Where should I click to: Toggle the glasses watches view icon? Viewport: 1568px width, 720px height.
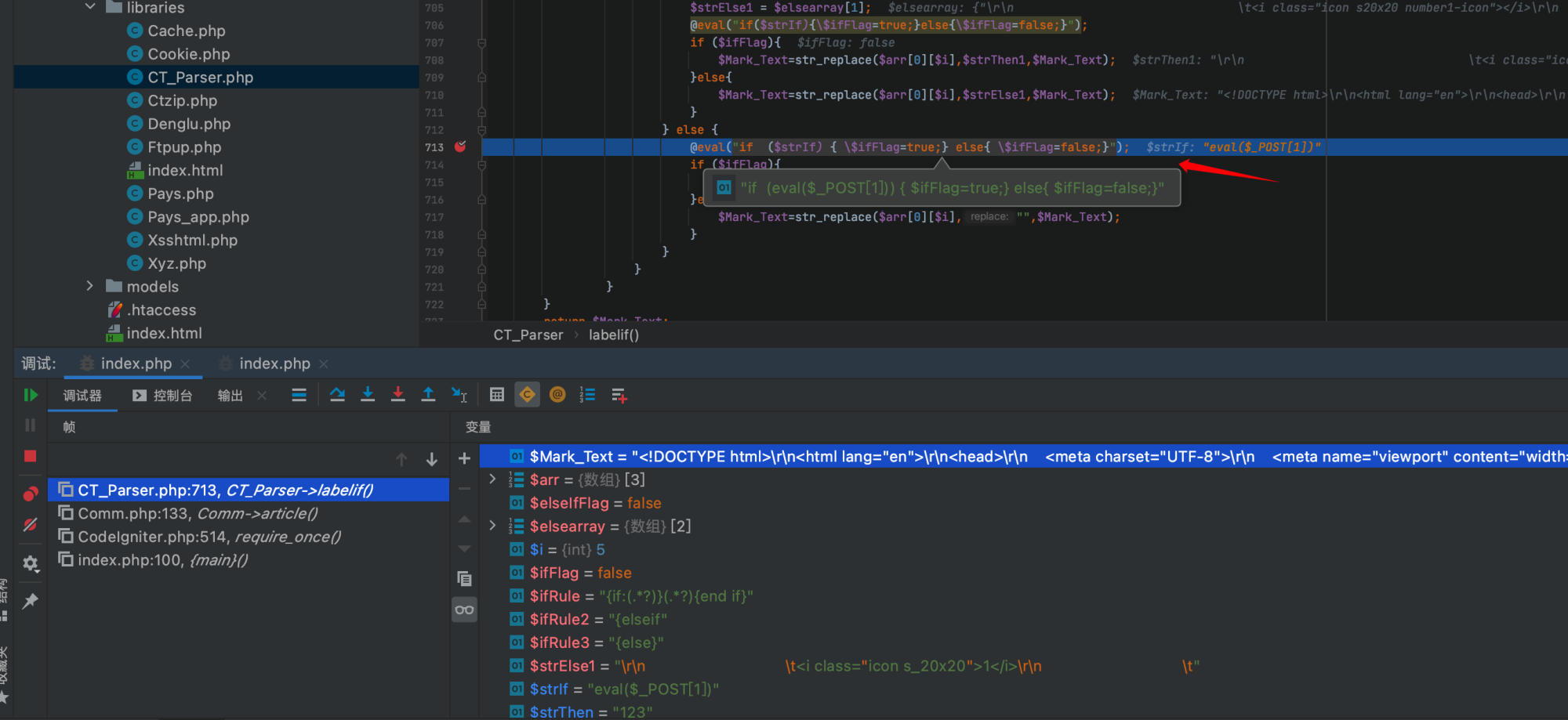click(x=464, y=610)
